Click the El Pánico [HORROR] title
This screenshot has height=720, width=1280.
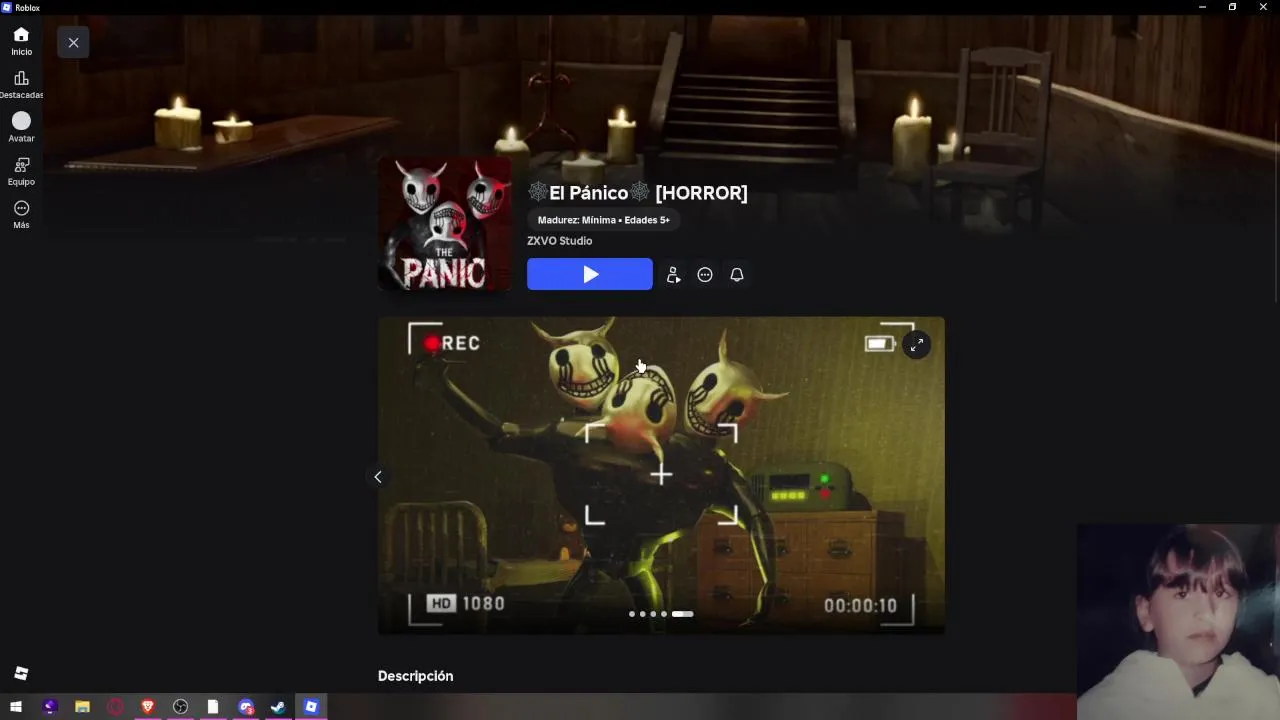tap(638, 193)
